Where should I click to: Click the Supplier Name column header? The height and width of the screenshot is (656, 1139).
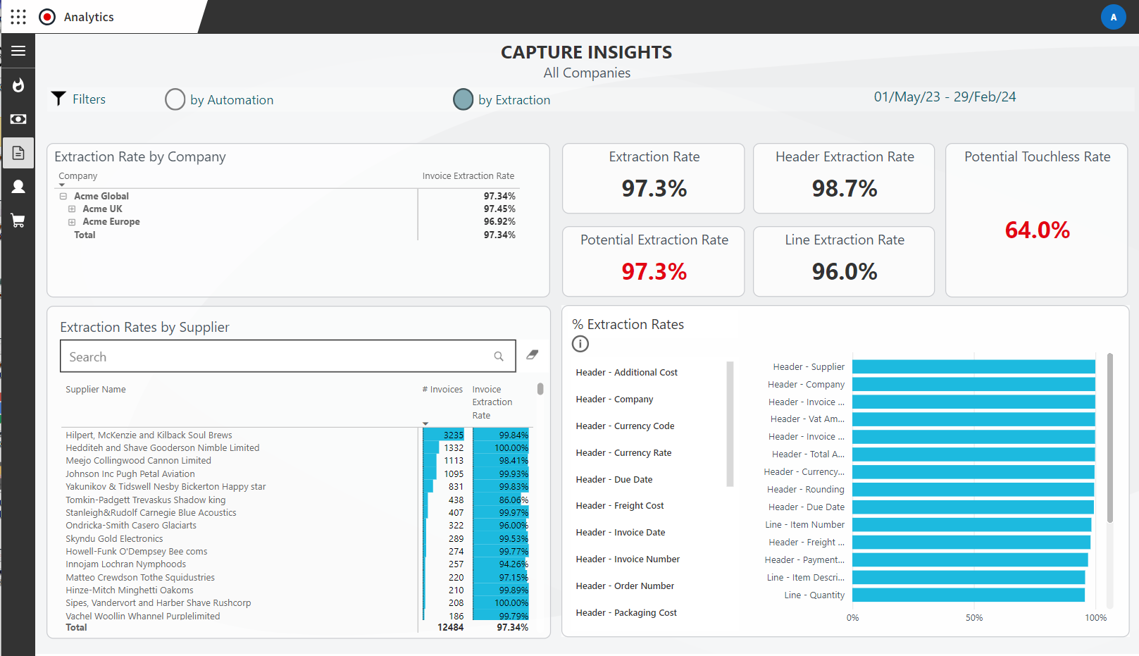pos(96,389)
